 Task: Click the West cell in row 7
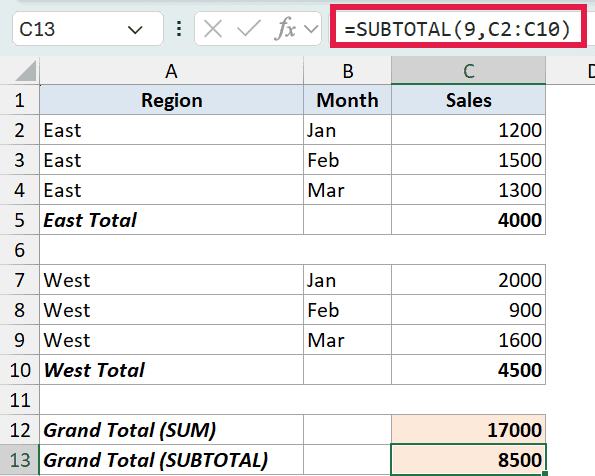(x=172, y=280)
